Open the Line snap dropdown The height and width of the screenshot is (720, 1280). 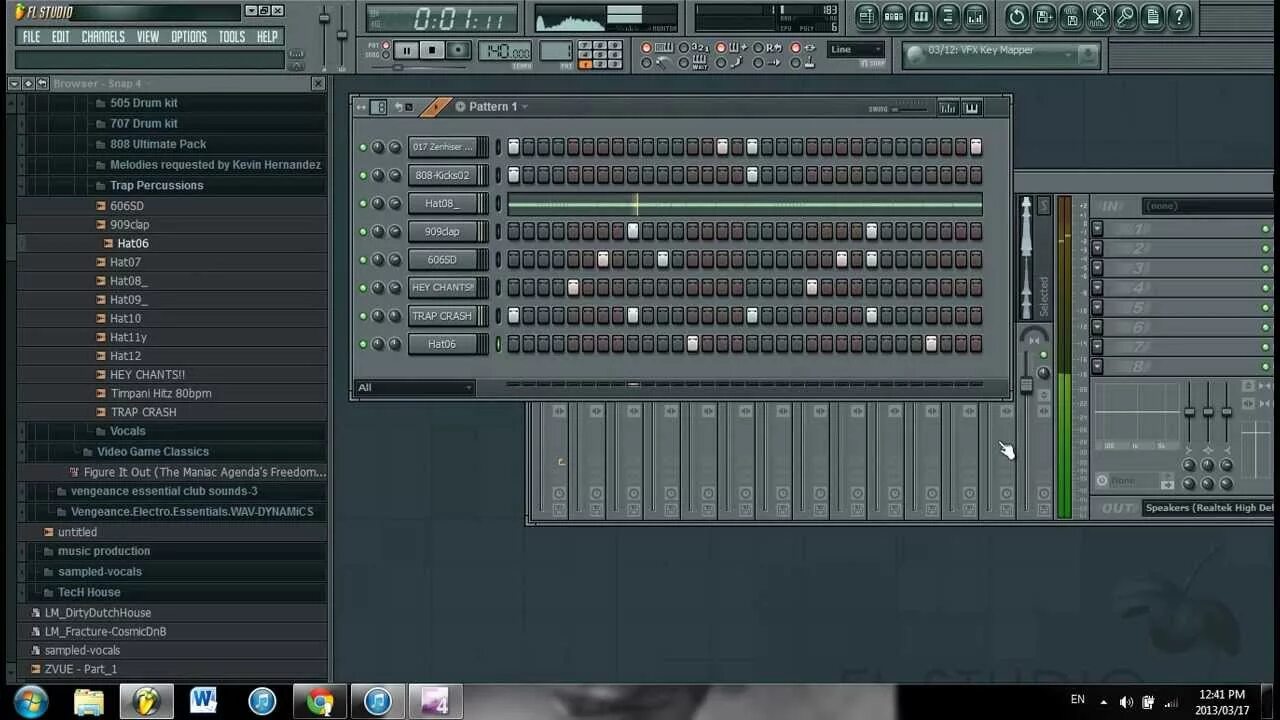coord(856,49)
